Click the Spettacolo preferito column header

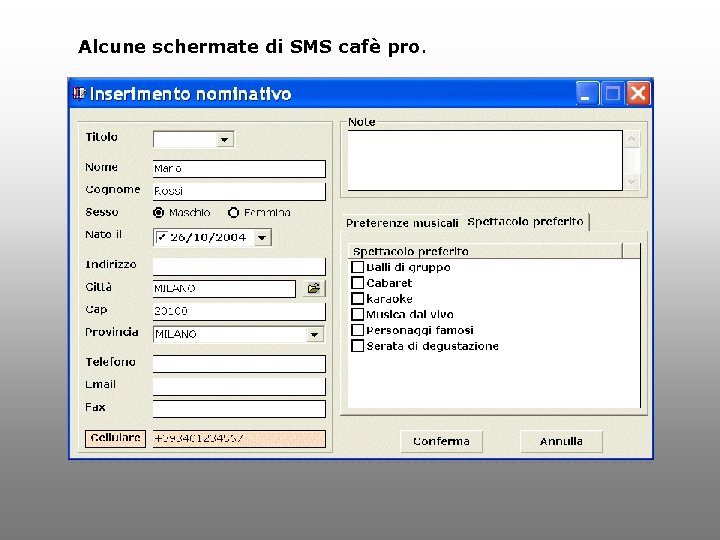485,251
